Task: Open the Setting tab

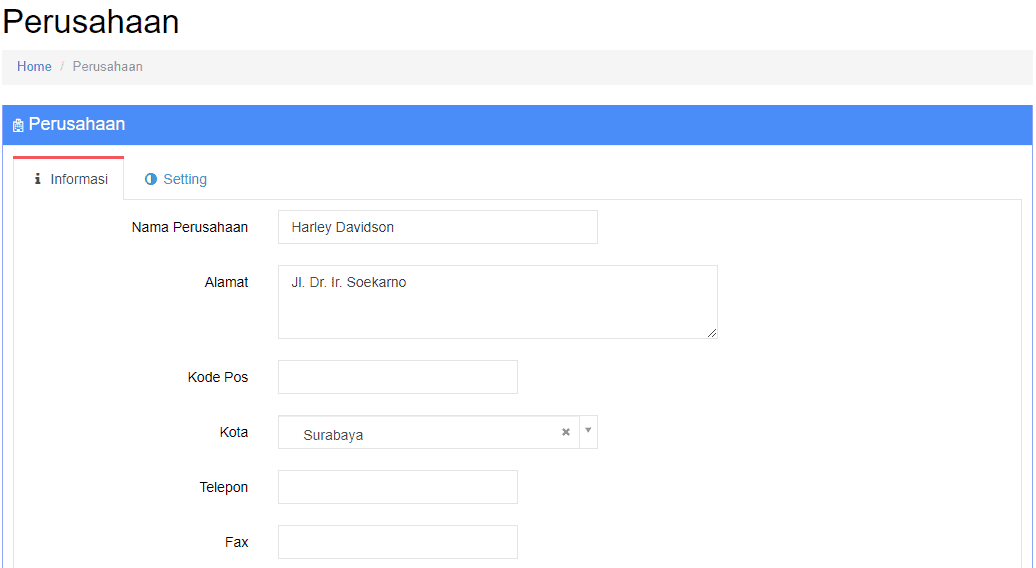Action: pos(176,179)
